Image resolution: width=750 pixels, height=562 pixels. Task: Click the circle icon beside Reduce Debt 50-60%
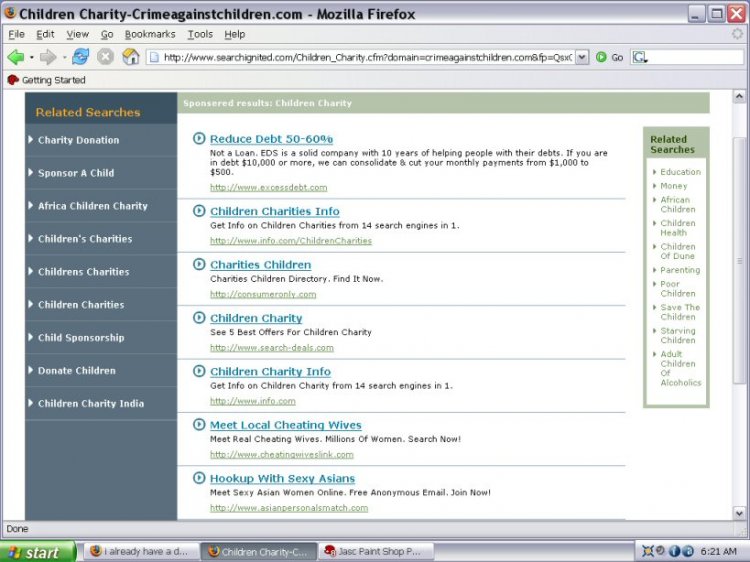point(199,138)
